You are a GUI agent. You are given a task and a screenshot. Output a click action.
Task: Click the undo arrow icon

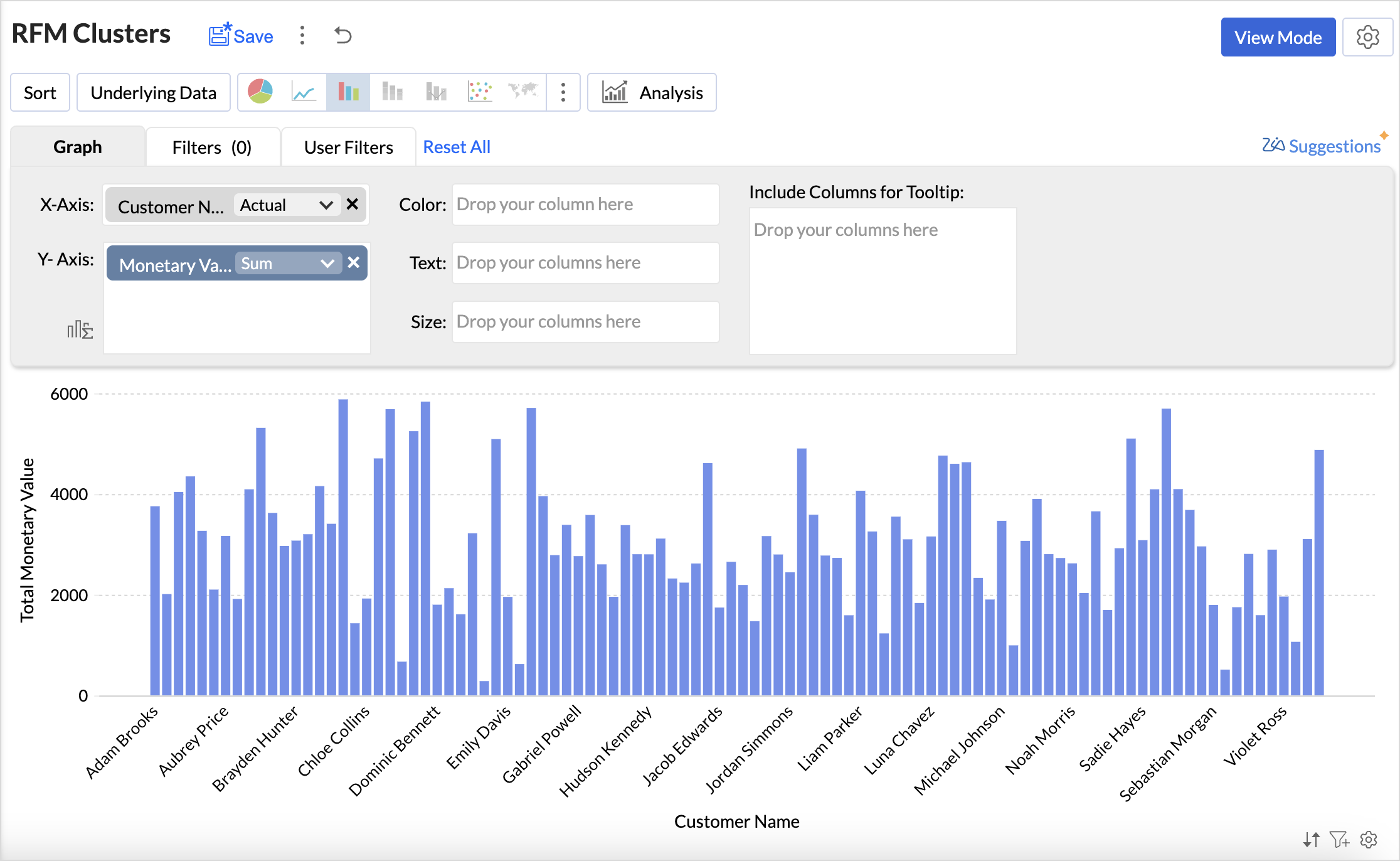coord(343,35)
